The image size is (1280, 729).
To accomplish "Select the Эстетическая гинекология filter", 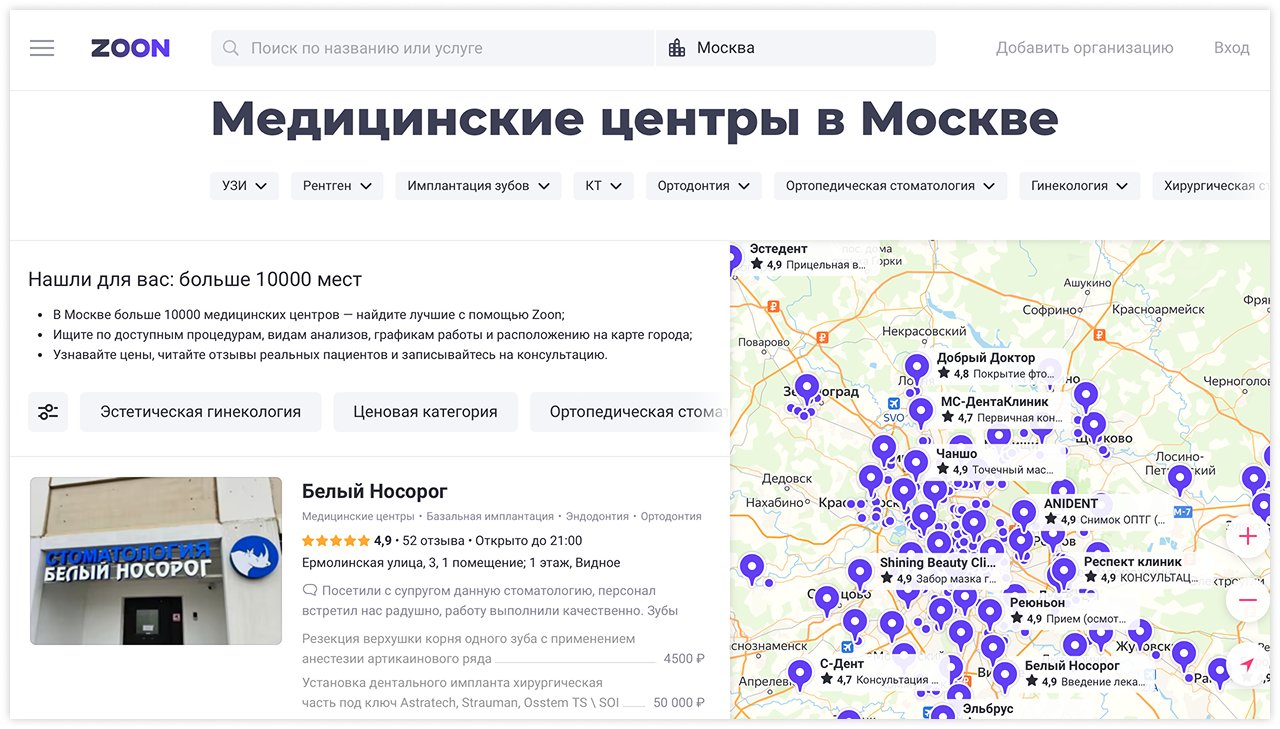I will coord(200,412).
